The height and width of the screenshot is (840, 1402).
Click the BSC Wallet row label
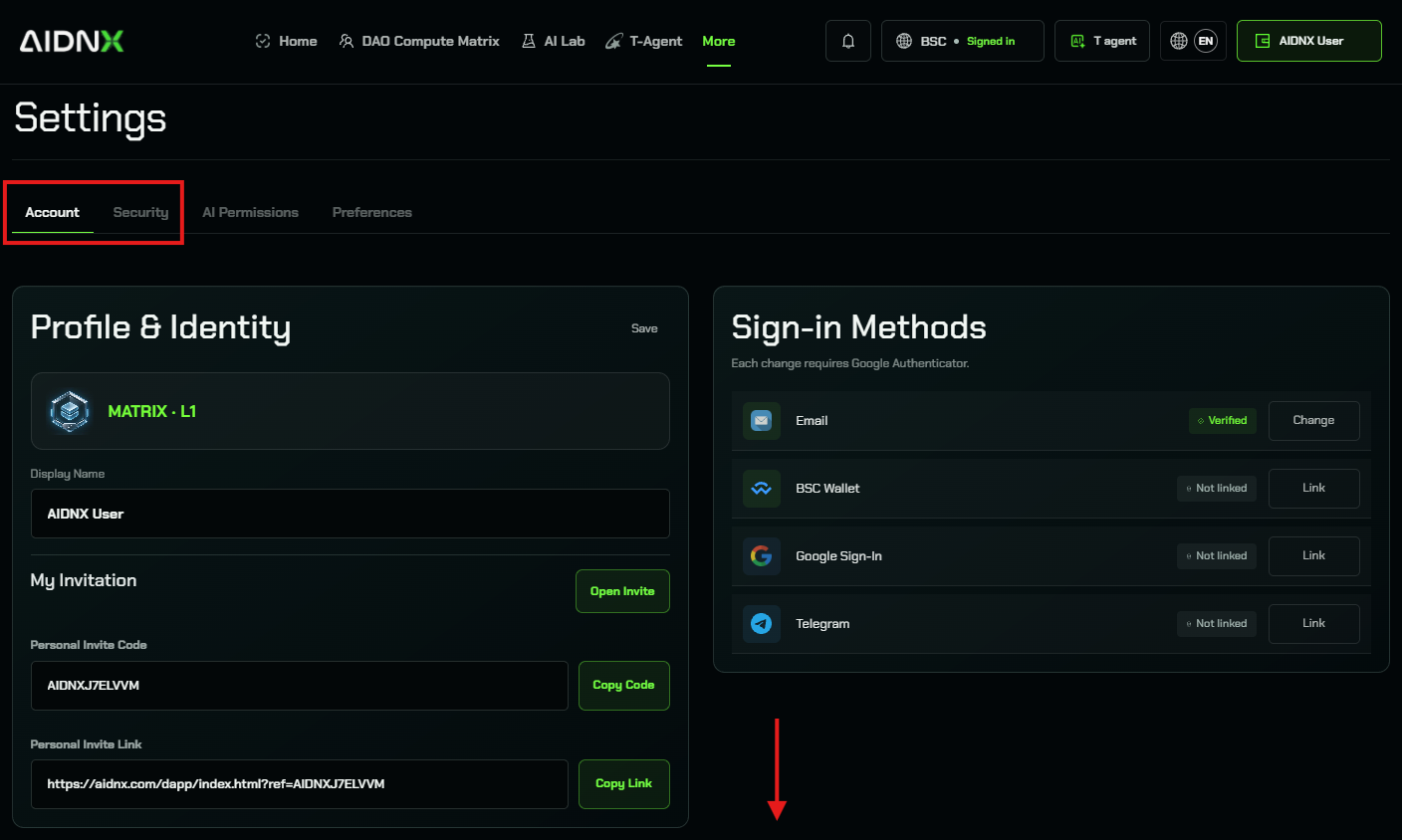pyautogui.click(x=827, y=489)
